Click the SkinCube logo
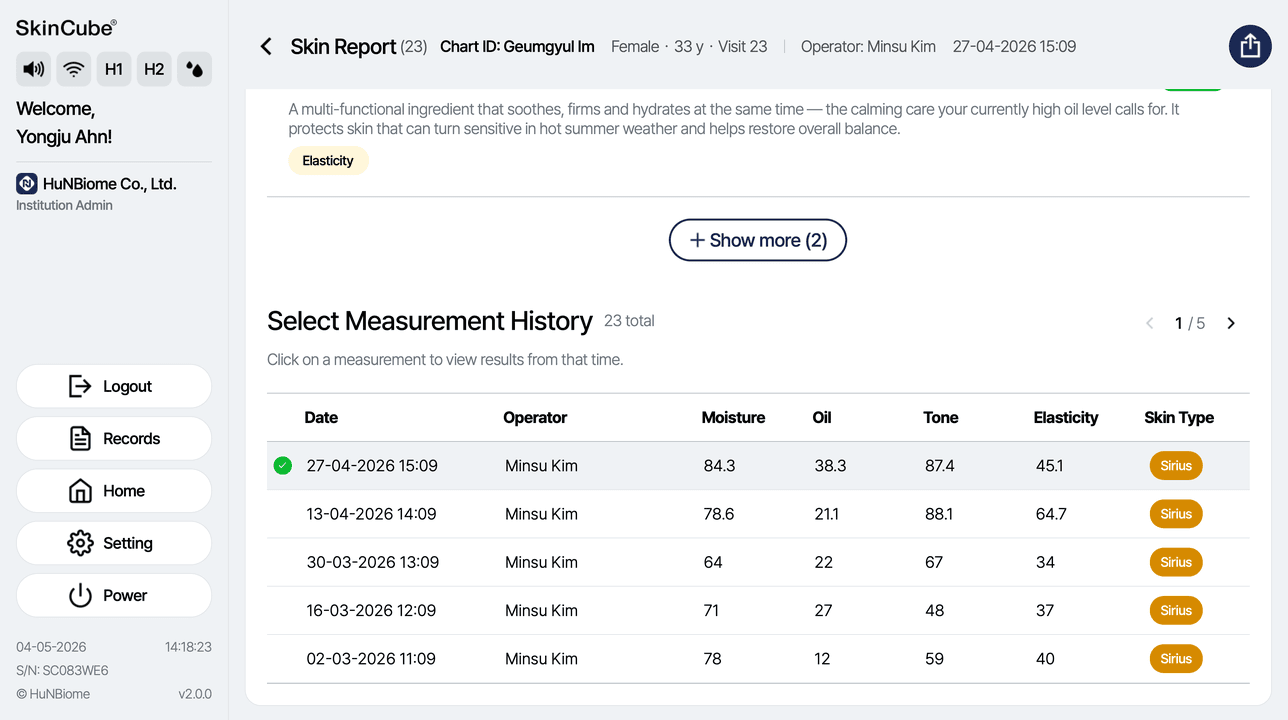Screen dimensions: 1288x720 pyautogui.click(x=66, y=28)
